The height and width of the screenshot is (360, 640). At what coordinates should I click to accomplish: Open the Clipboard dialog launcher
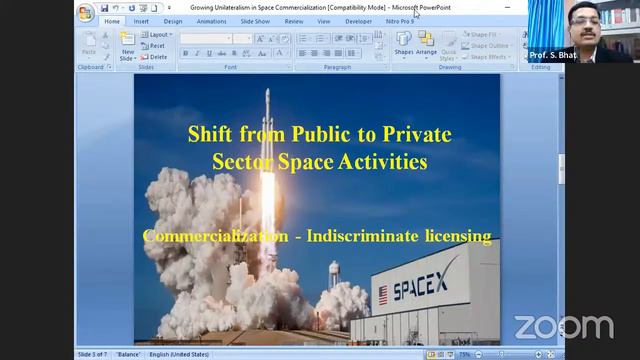109,67
